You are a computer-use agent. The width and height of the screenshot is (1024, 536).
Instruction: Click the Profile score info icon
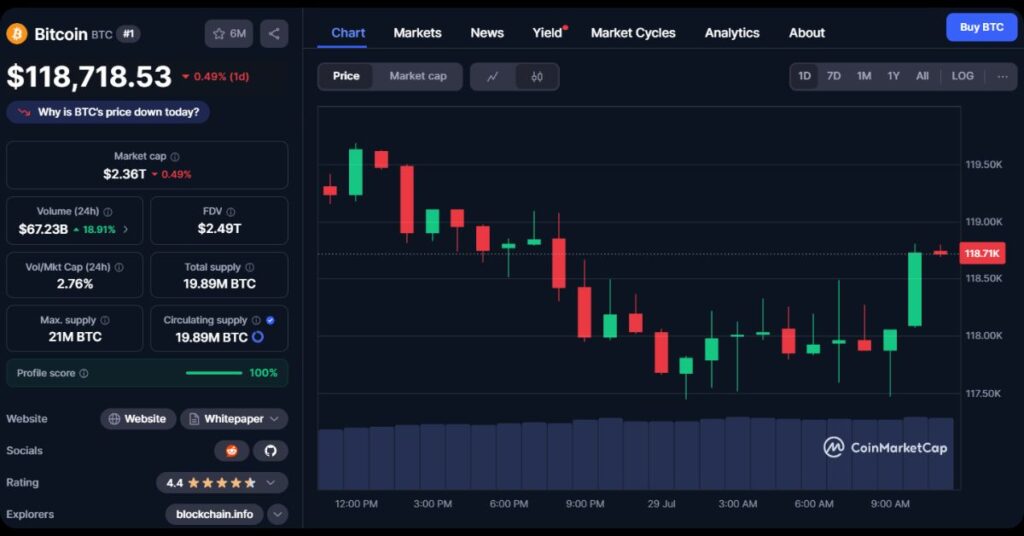point(84,373)
